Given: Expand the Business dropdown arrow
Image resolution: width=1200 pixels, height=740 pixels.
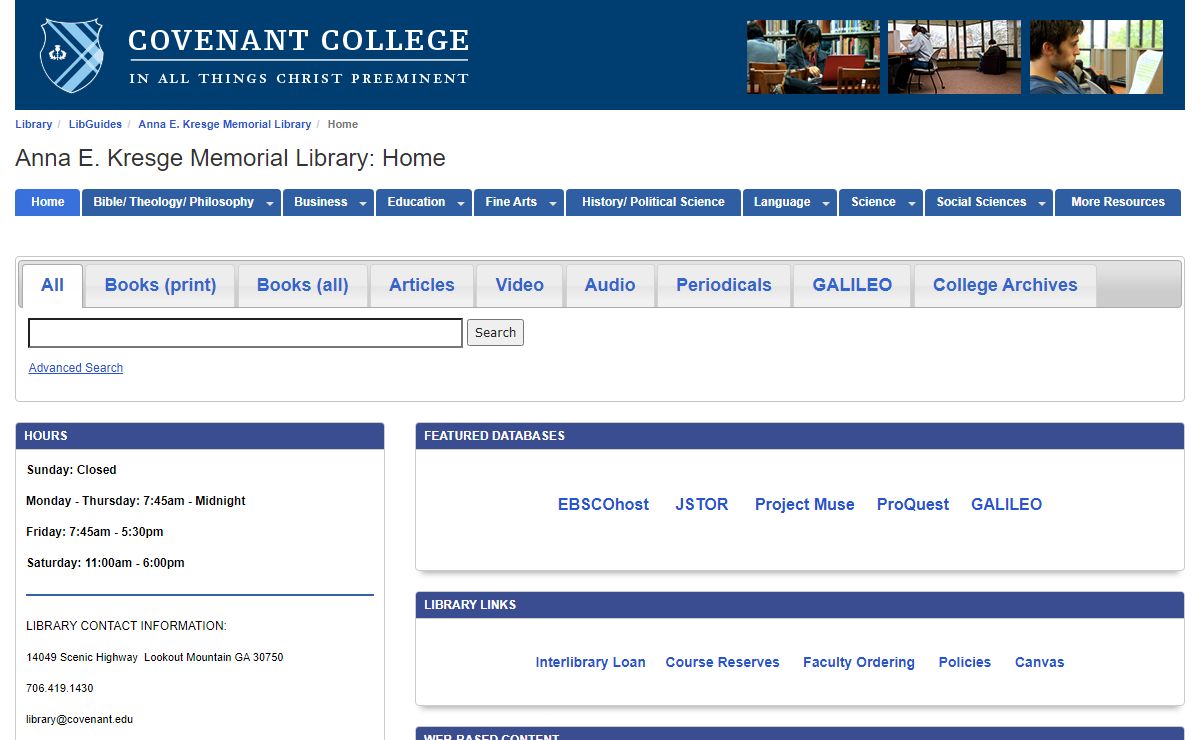Looking at the screenshot, I should (x=364, y=203).
